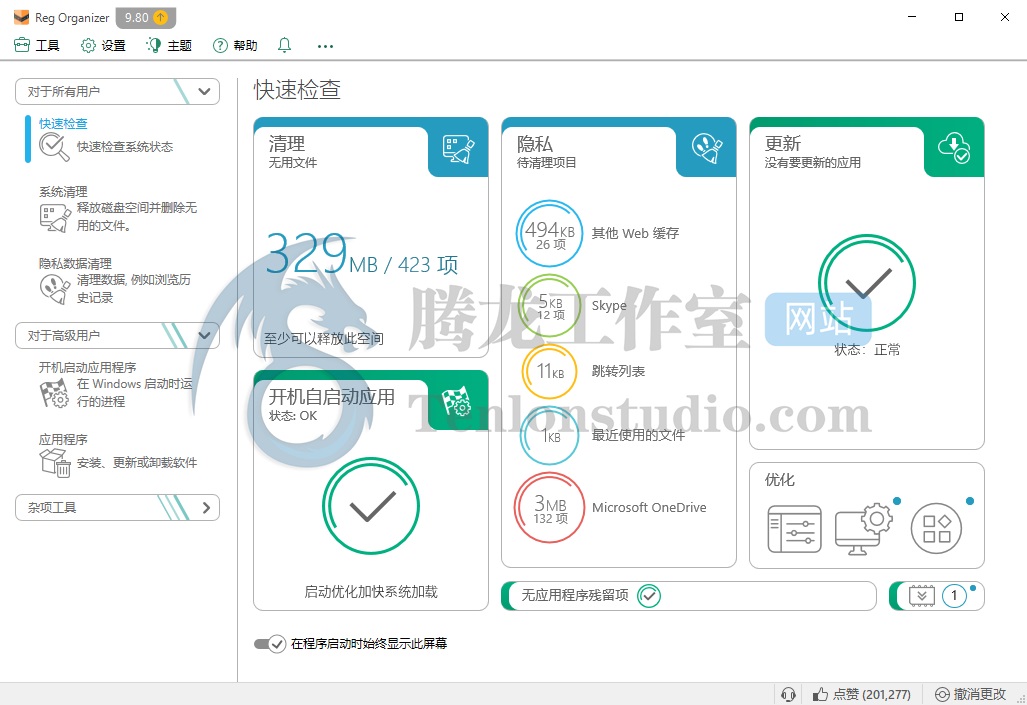Click the startup apps flag gear icon
Image resolution: width=1027 pixels, height=705 pixels.
[458, 401]
